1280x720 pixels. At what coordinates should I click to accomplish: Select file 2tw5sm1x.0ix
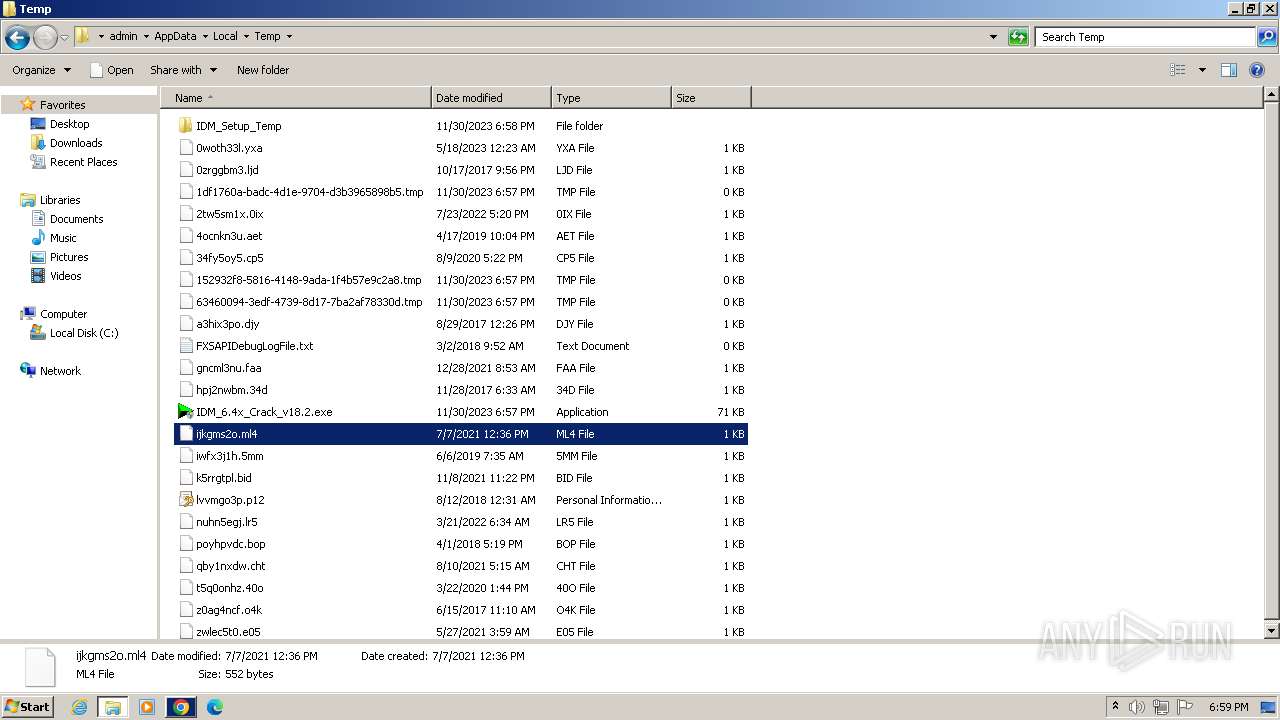pyautogui.click(x=461, y=214)
